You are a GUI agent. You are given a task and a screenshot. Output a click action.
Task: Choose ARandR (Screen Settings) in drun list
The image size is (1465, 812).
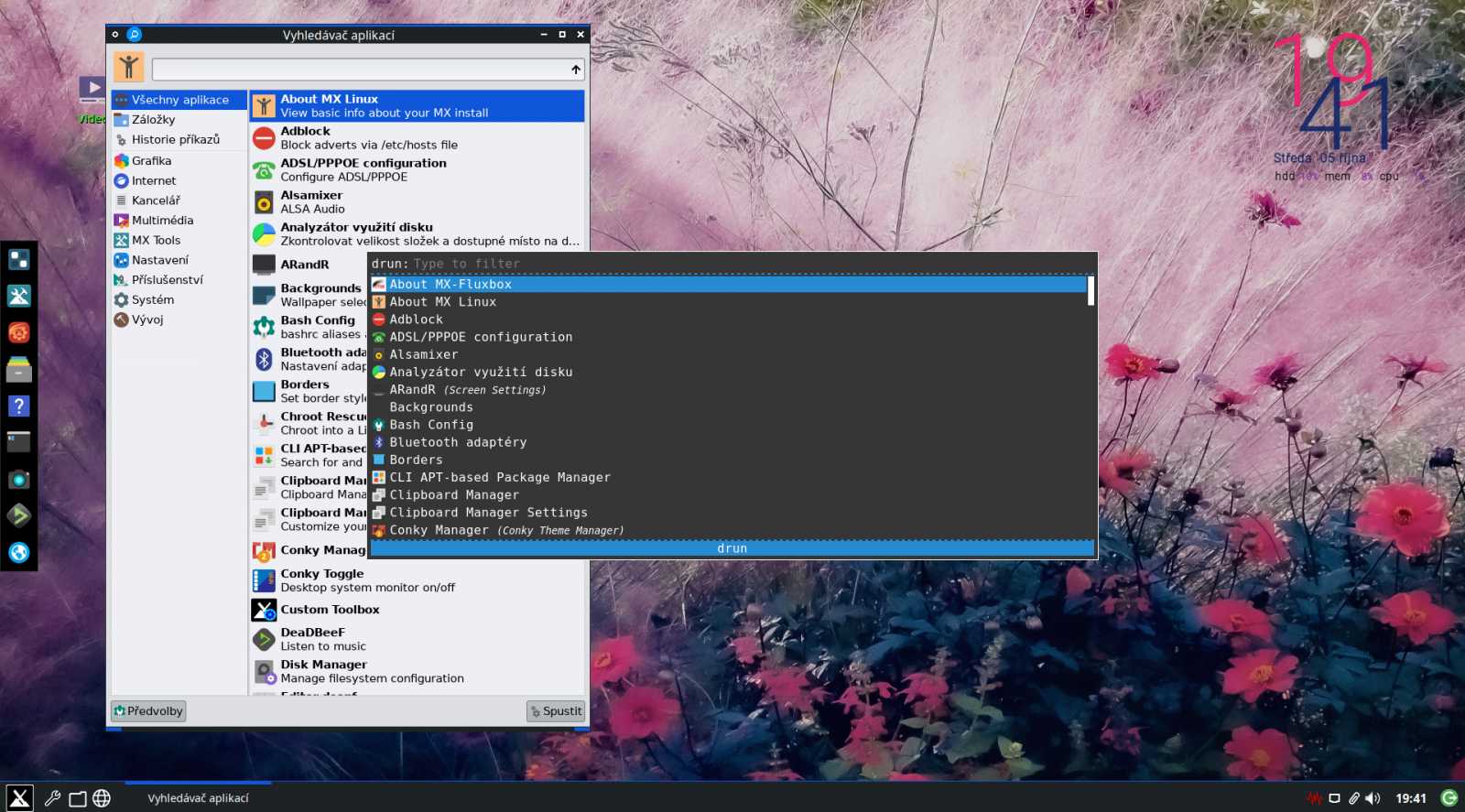click(729, 390)
